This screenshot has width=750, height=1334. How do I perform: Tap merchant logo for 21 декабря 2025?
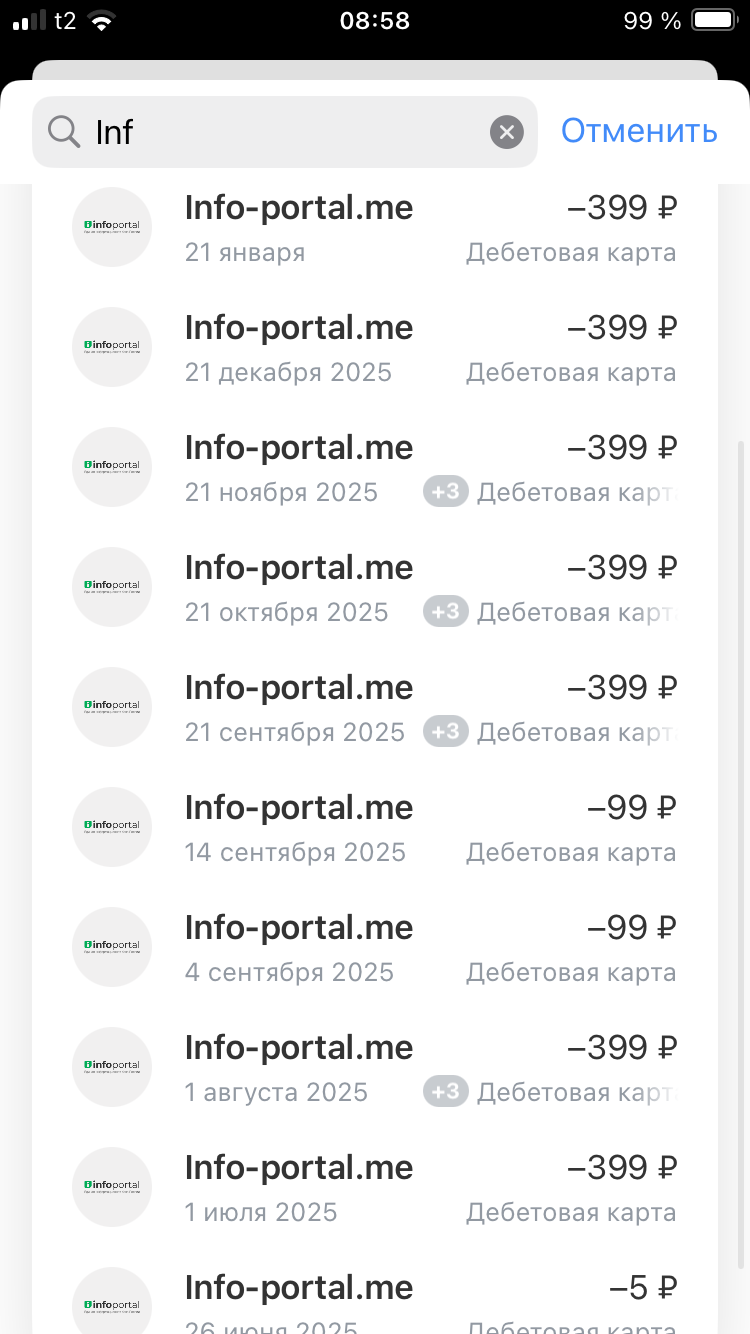112,347
